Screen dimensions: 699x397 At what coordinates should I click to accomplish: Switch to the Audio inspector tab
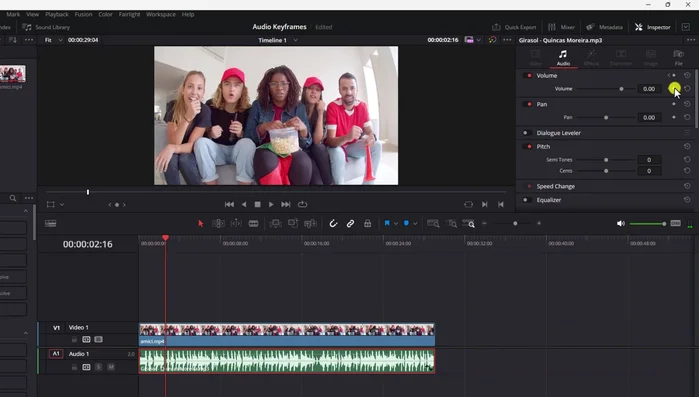pyautogui.click(x=563, y=58)
